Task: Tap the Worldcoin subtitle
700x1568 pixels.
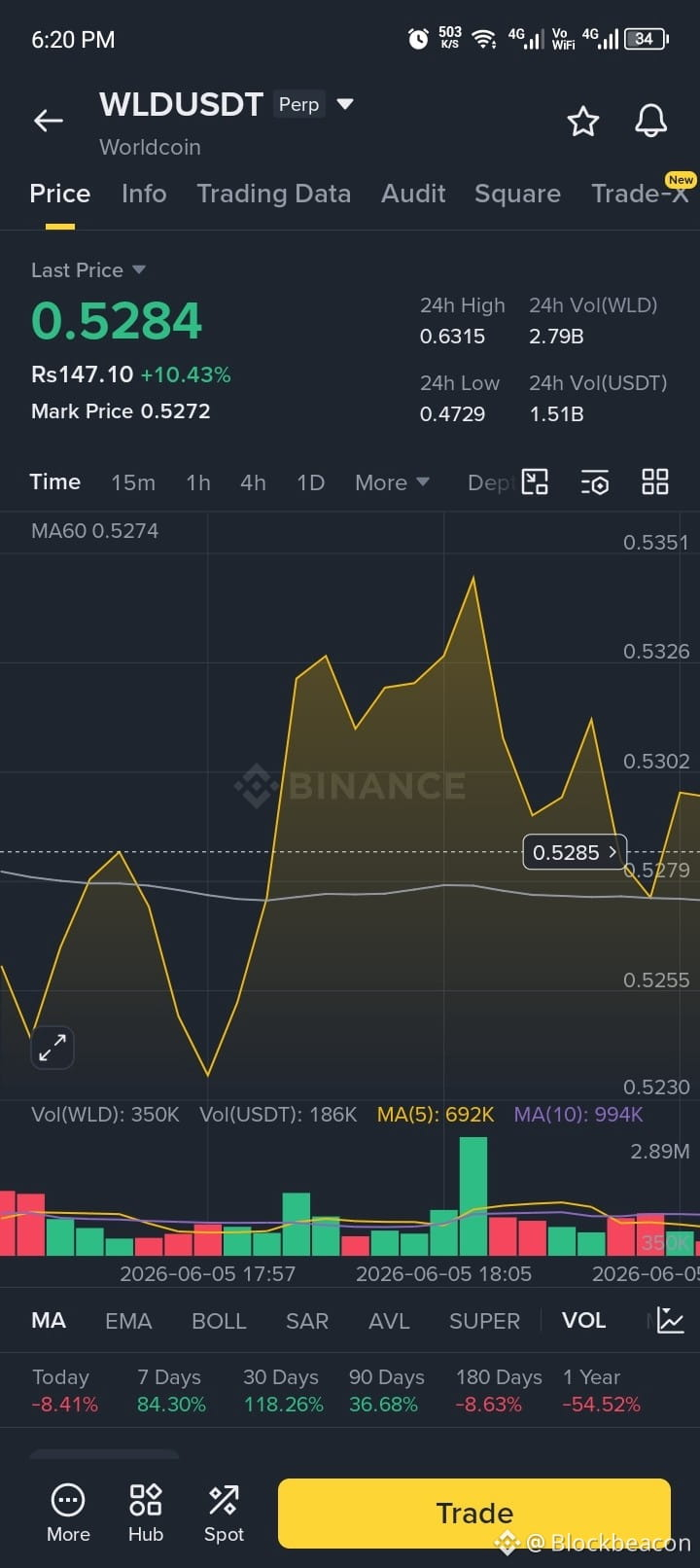Action: click(150, 147)
